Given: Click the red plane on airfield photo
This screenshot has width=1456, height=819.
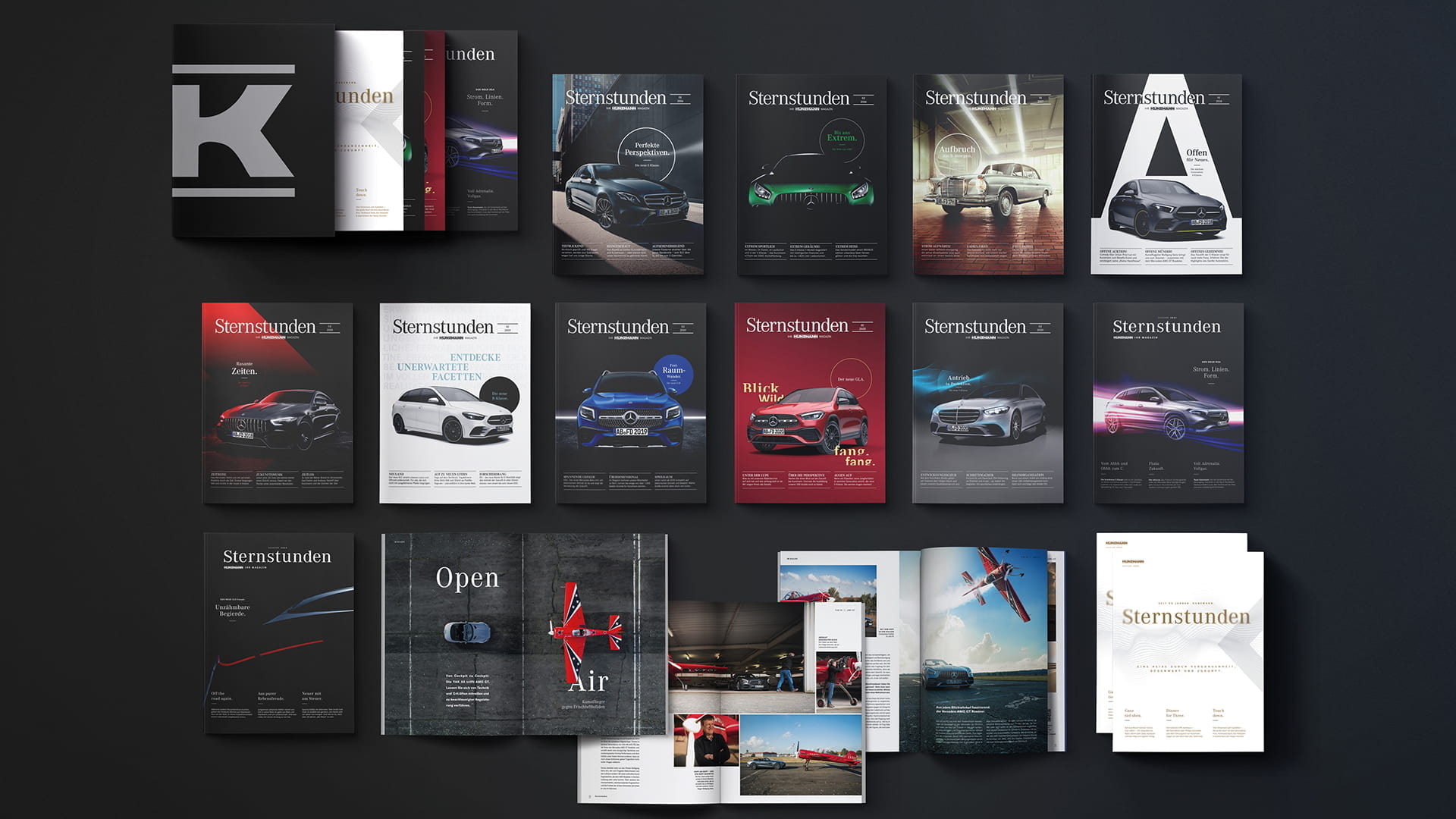Looking at the screenshot, I should pyautogui.click(x=801, y=754).
